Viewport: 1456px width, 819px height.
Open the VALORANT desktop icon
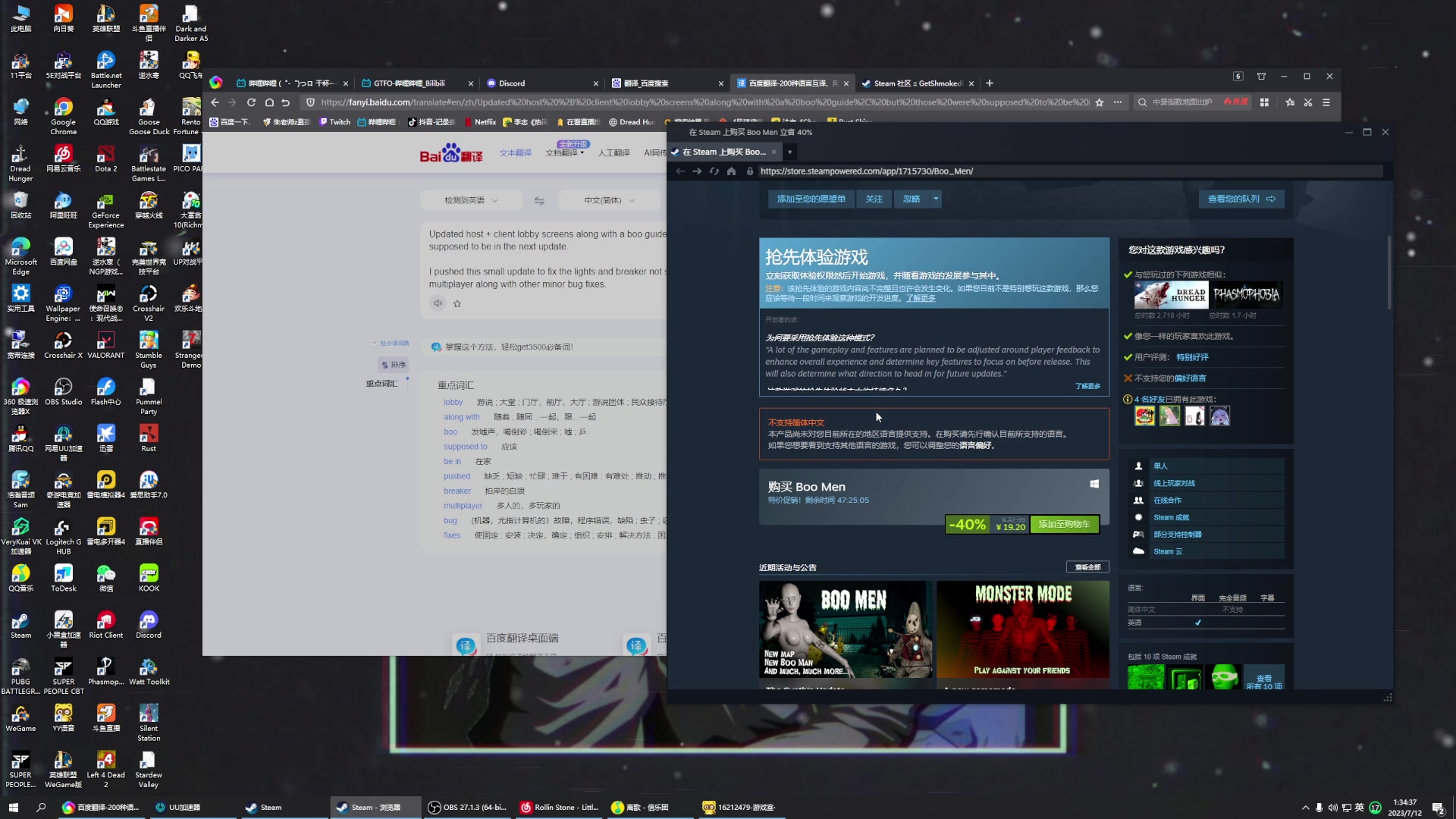[x=105, y=345]
